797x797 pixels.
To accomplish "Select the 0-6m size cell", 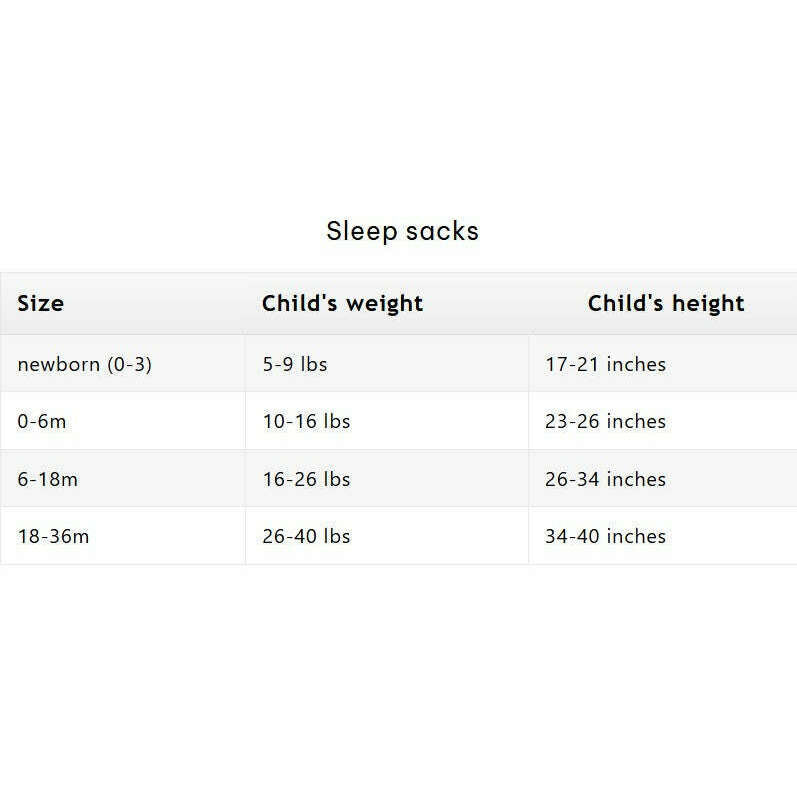I will pos(42,421).
